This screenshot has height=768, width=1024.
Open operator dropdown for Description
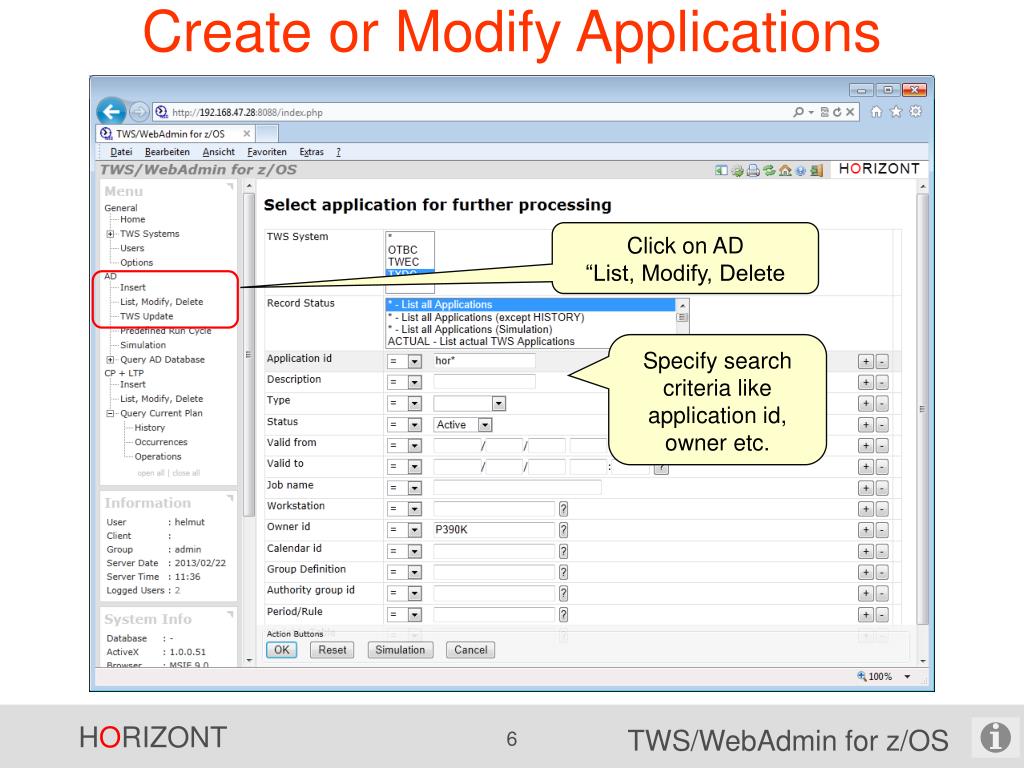(x=415, y=383)
